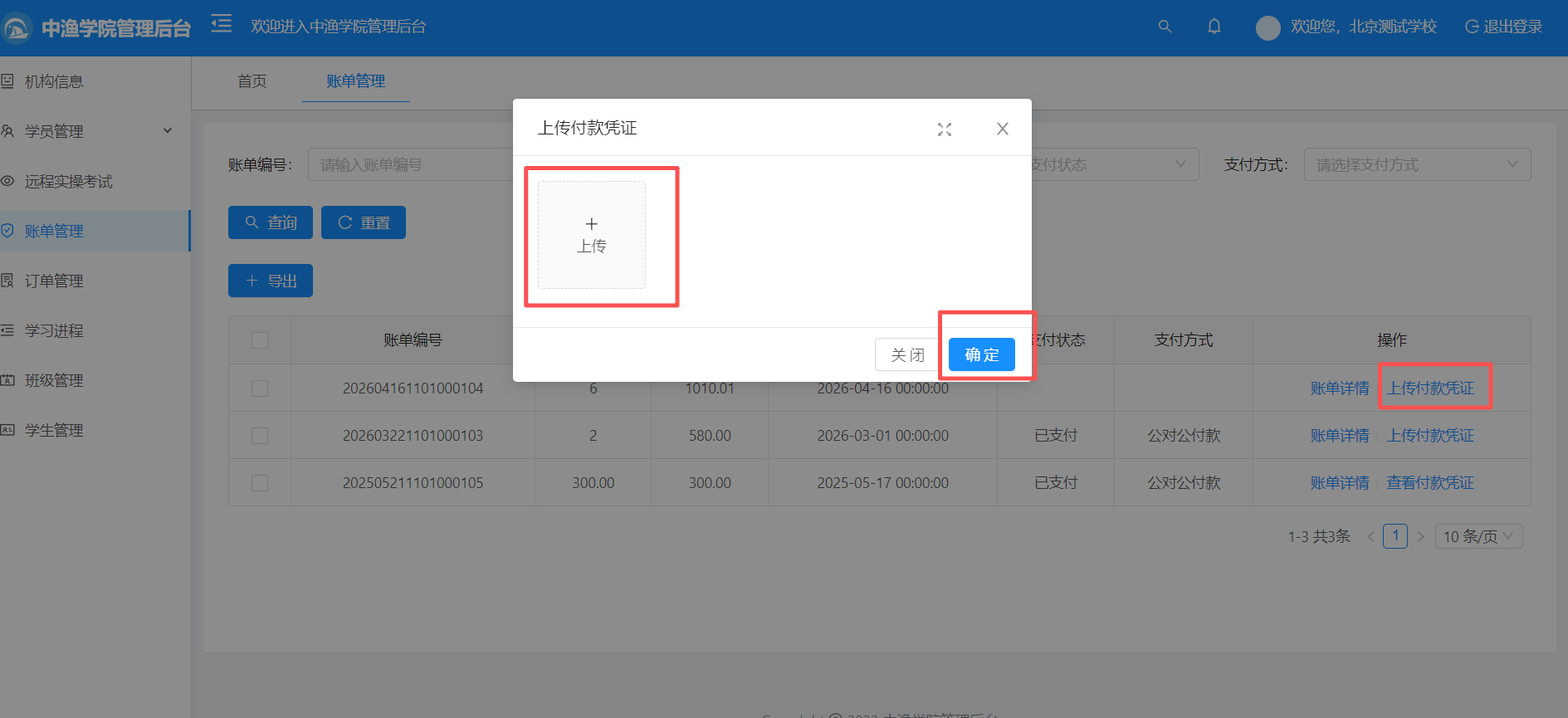Check row 202604161101000104 checkbox
The height and width of the screenshot is (718, 1568).
coord(260,388)
